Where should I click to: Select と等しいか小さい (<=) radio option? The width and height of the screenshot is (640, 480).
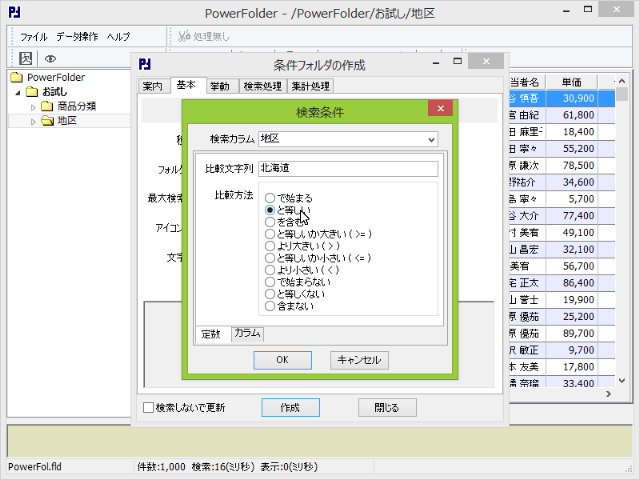coord(270,258)
